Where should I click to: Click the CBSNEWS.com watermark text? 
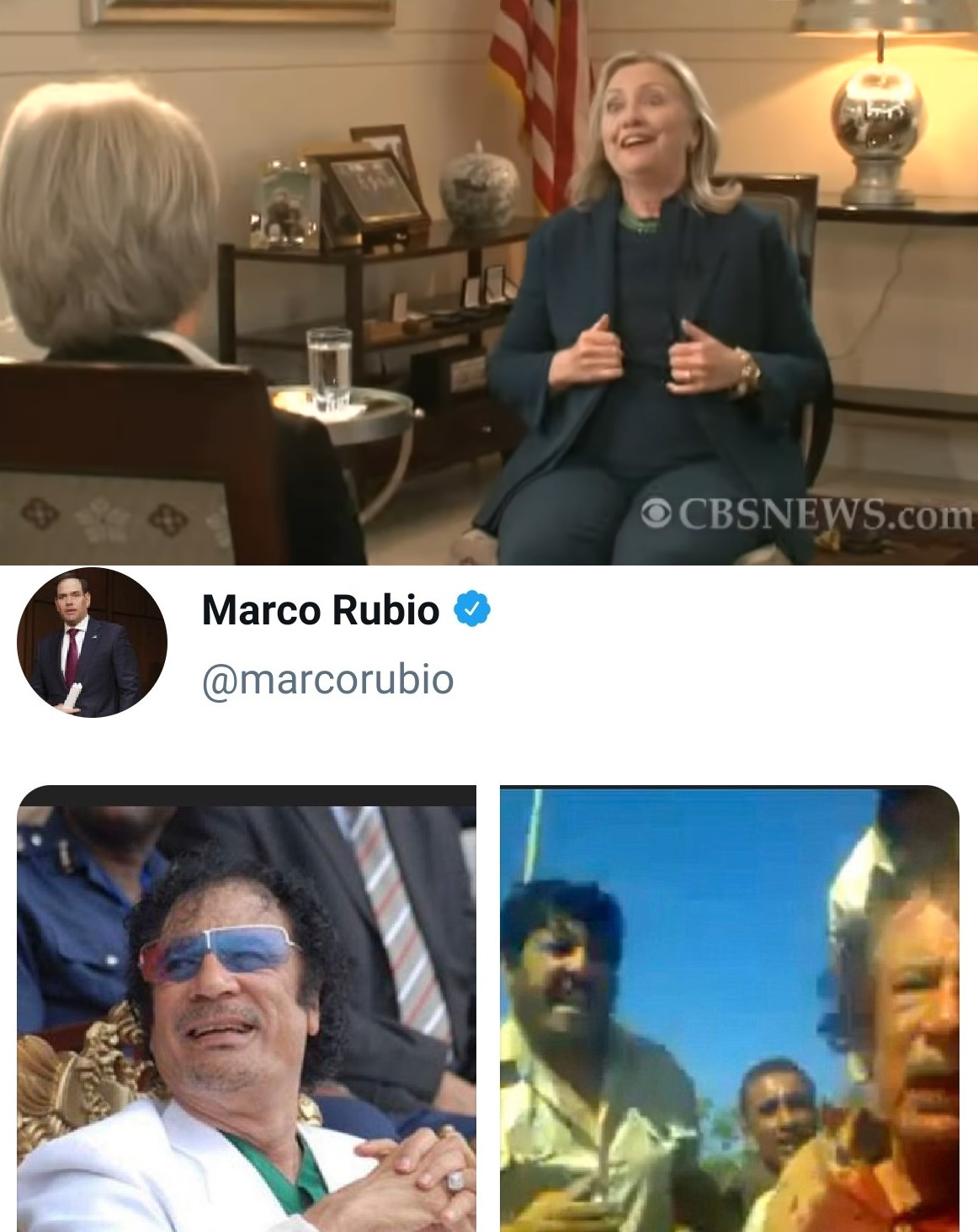(808, 512)
